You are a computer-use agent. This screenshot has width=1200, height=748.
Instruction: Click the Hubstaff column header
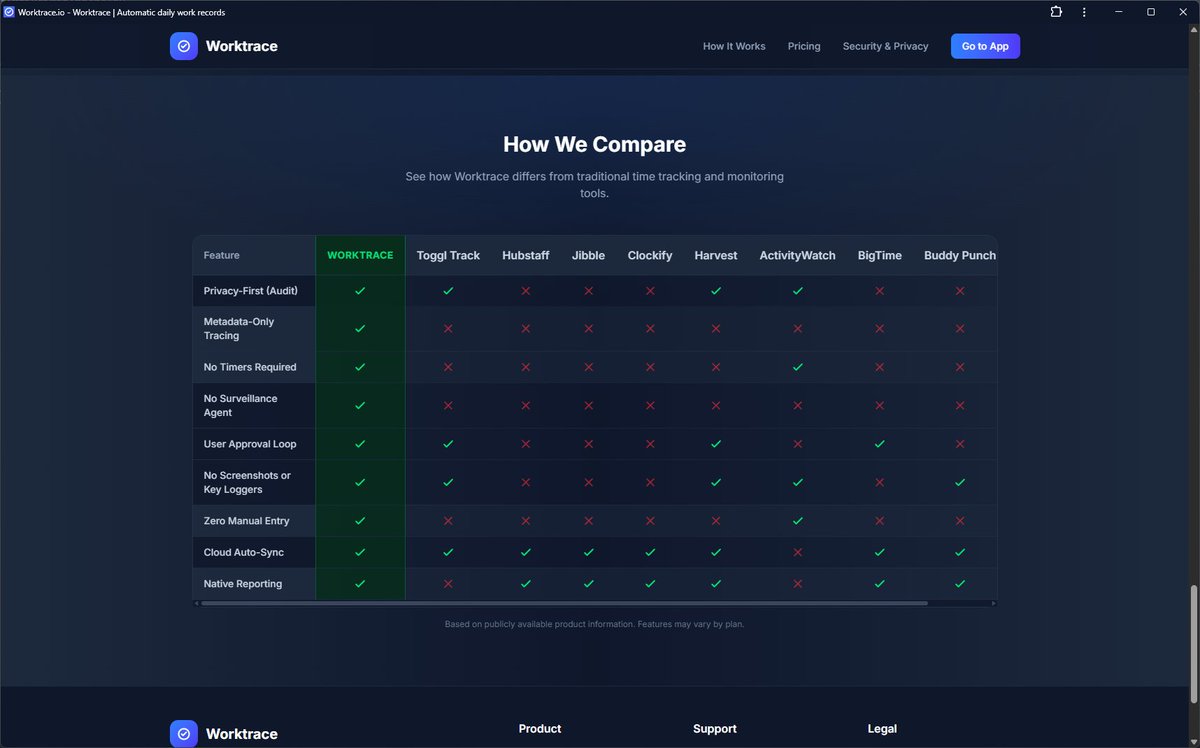(526, 255)
